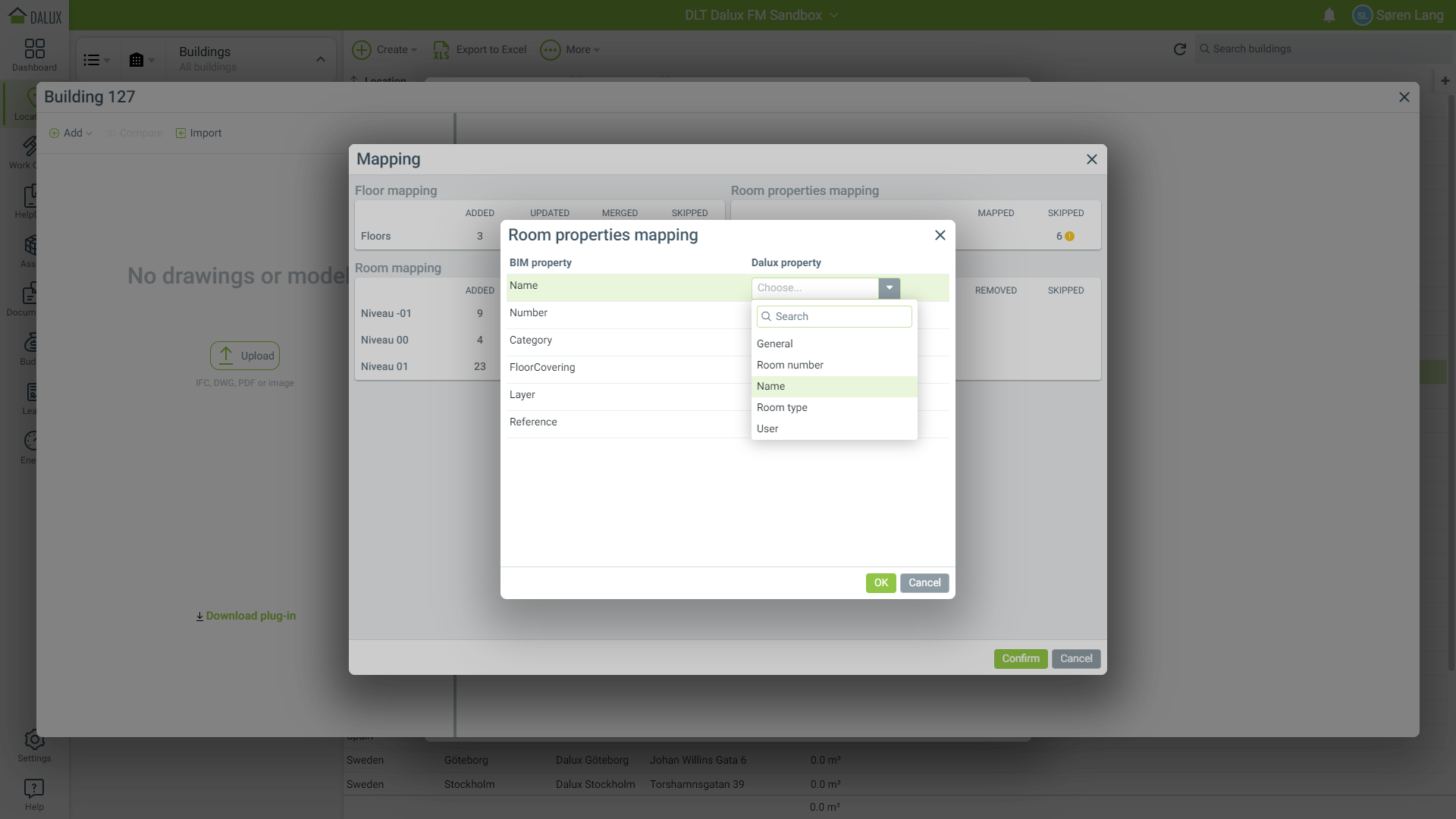This screenshot has width=1456, height=819.
Task: Open the list view dropdown
Action: click(96, 60)
